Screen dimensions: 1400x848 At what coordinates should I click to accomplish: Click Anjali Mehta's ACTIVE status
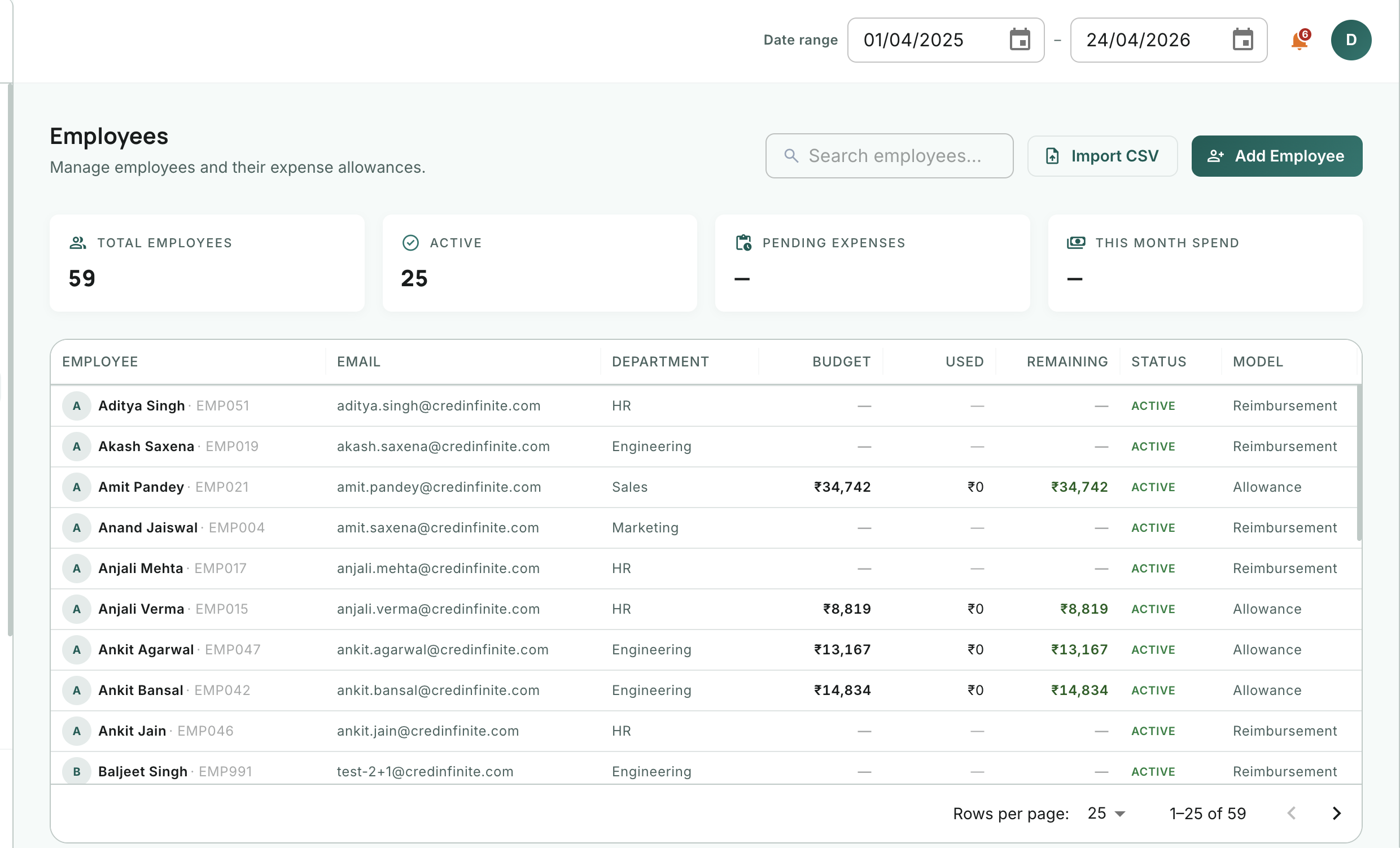tap(1153, 569)
